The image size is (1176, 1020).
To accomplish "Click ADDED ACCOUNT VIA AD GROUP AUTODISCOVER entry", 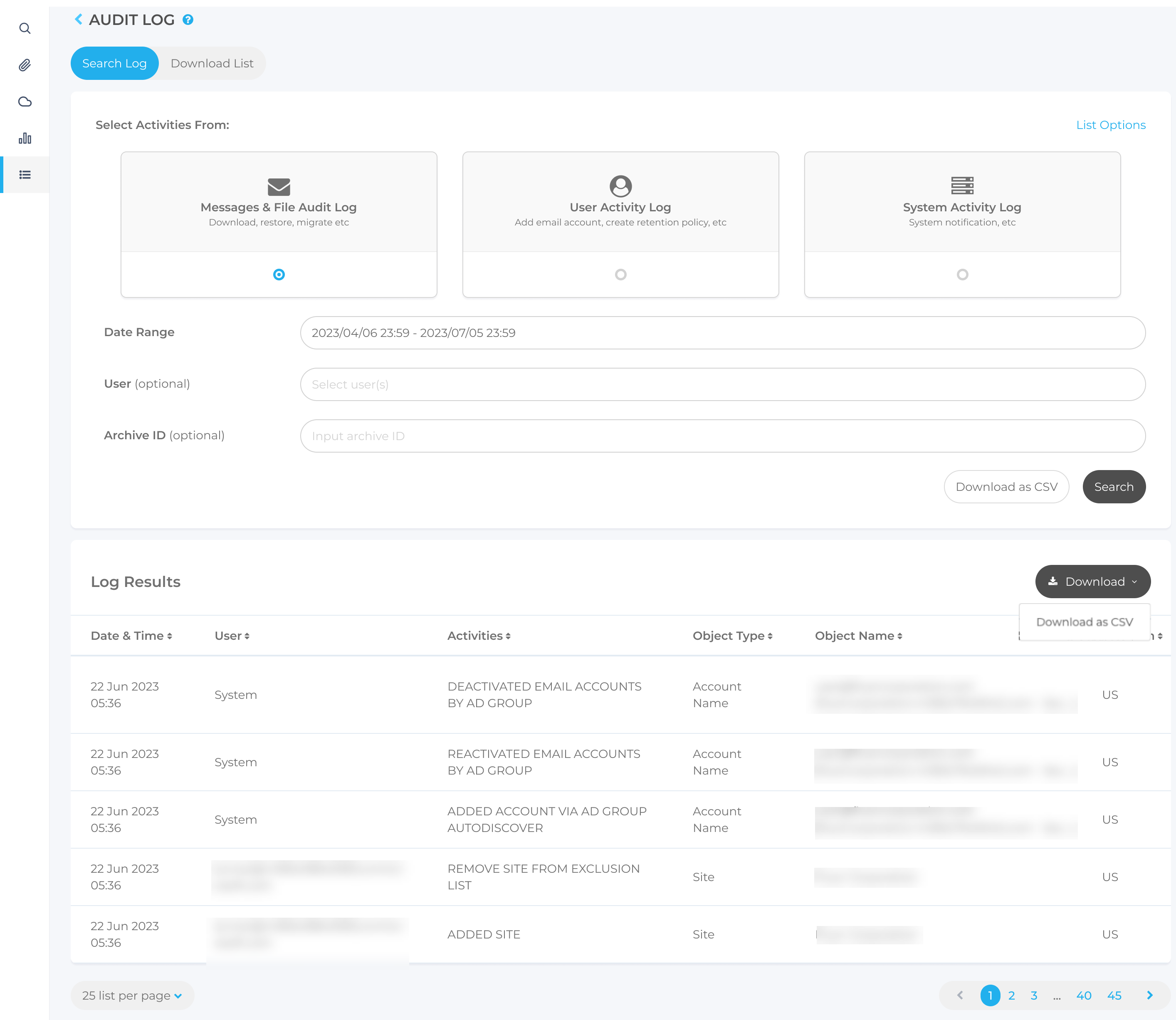I will point(547,819).
